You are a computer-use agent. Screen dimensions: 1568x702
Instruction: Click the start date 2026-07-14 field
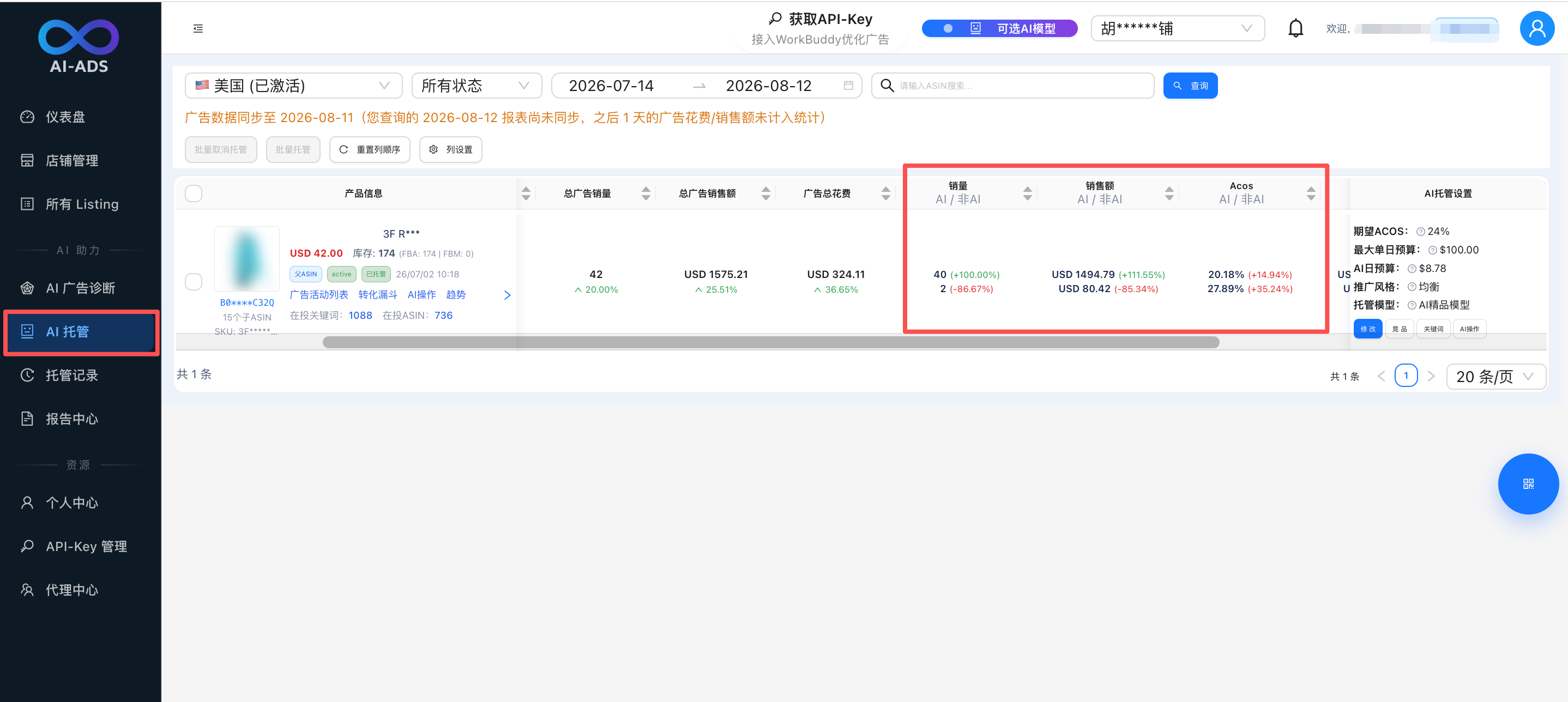pos(611,86)
